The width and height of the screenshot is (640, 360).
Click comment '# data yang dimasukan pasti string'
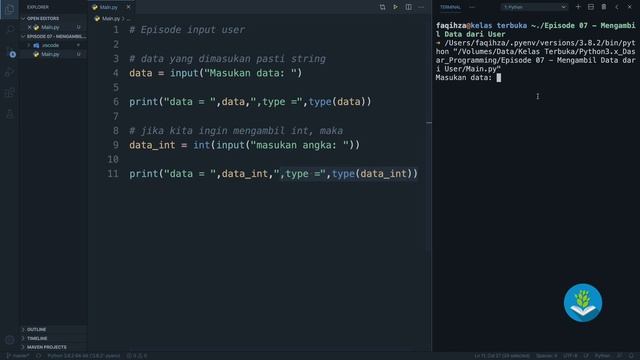pos(227,59)
